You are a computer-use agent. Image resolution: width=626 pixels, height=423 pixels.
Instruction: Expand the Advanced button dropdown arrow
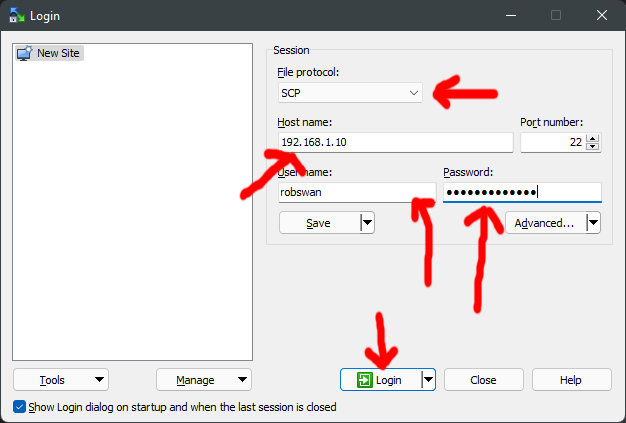coord(593,223)
